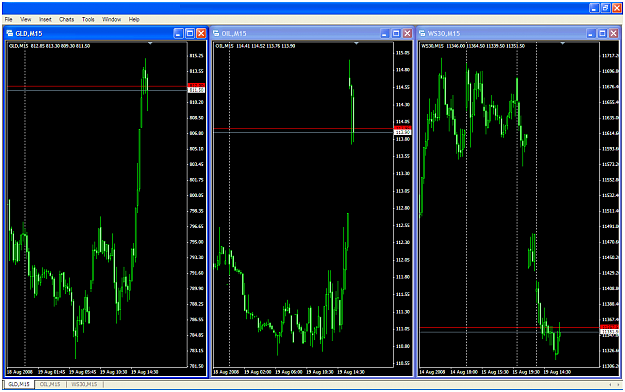This screenshot has width=625, height=392.
Task: Open the Help menu
Action: pyautogui.click(x=134, y=19)
